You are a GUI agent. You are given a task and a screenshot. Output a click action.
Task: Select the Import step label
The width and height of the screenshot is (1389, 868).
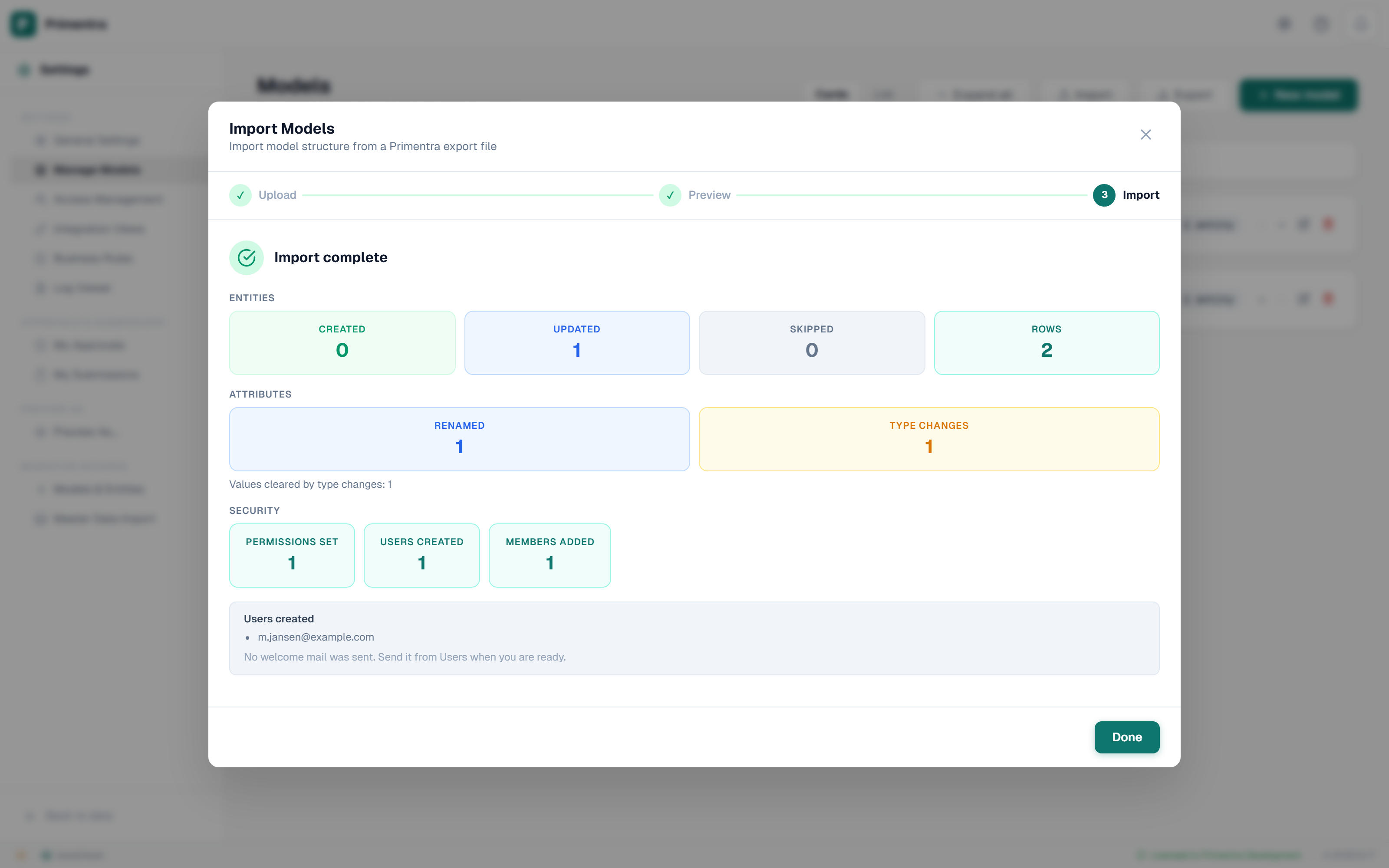(1140, 195)
